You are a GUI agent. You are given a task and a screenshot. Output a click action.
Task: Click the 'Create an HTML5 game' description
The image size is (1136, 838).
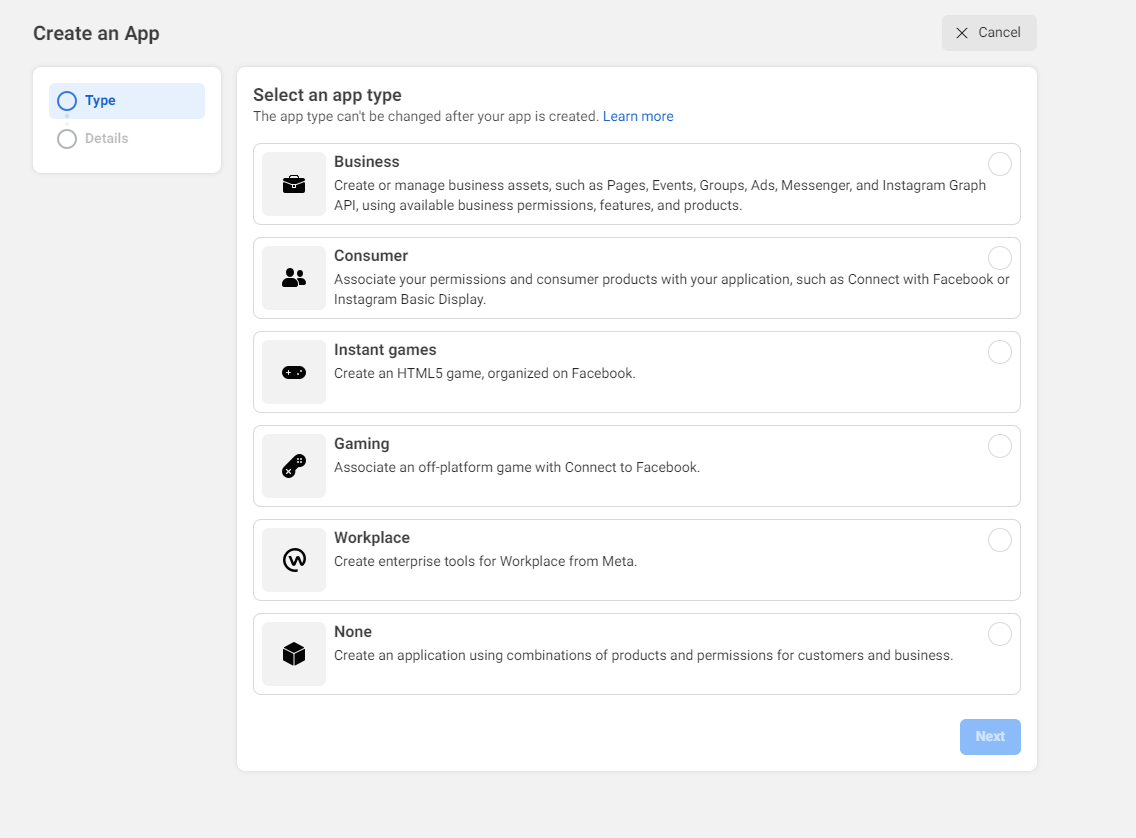click(485, 374)
